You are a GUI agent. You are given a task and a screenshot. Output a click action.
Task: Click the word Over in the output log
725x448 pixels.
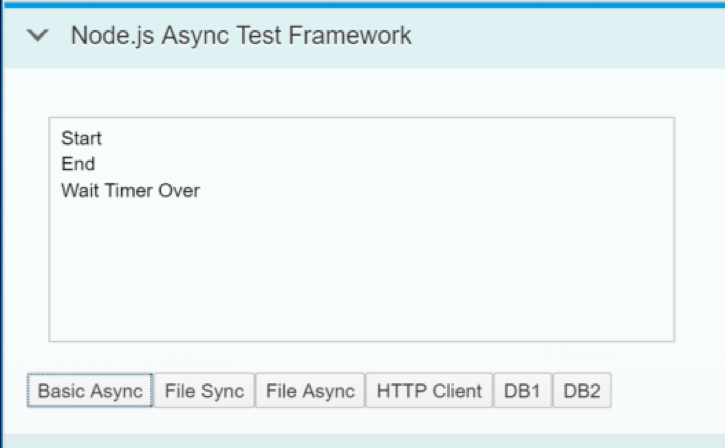(179, 190)
